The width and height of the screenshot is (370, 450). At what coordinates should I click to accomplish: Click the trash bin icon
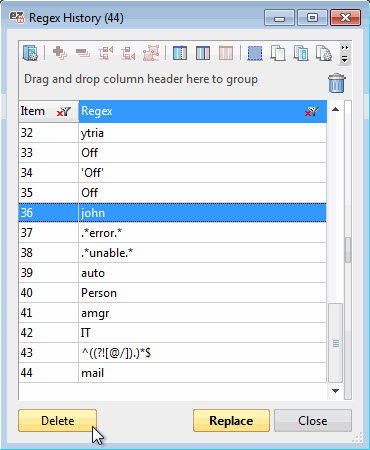click(337, 83)
